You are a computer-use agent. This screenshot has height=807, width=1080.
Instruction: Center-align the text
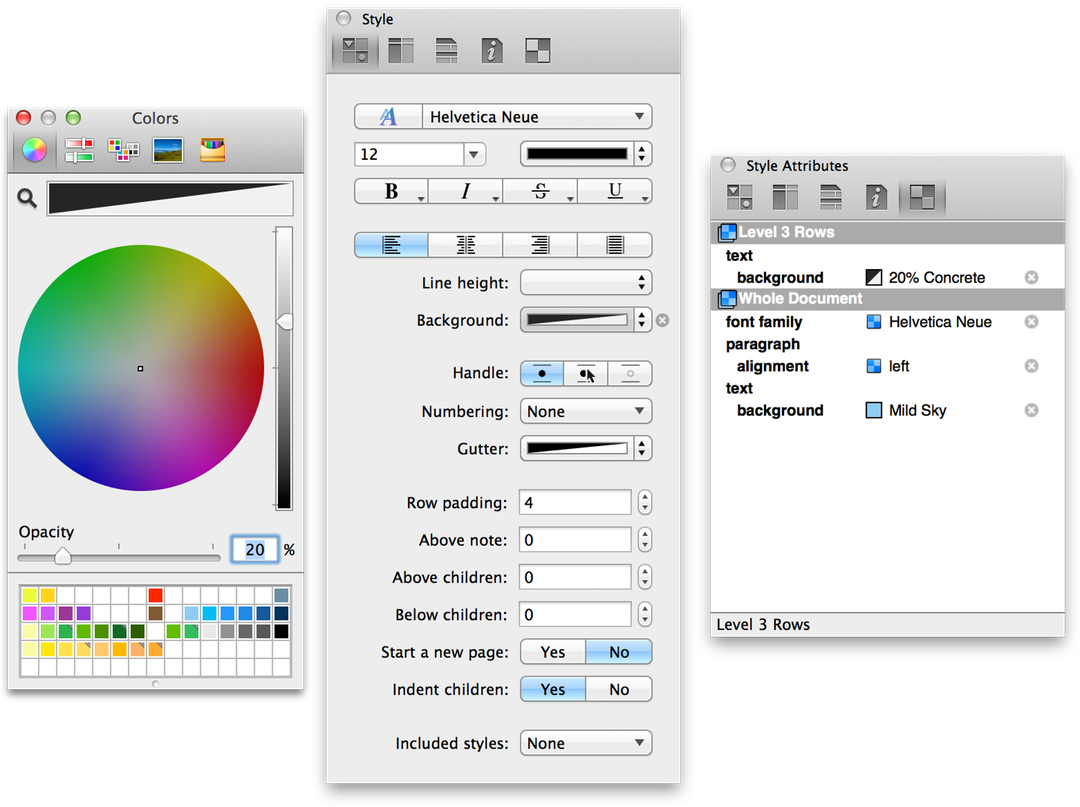pos(466,244)
